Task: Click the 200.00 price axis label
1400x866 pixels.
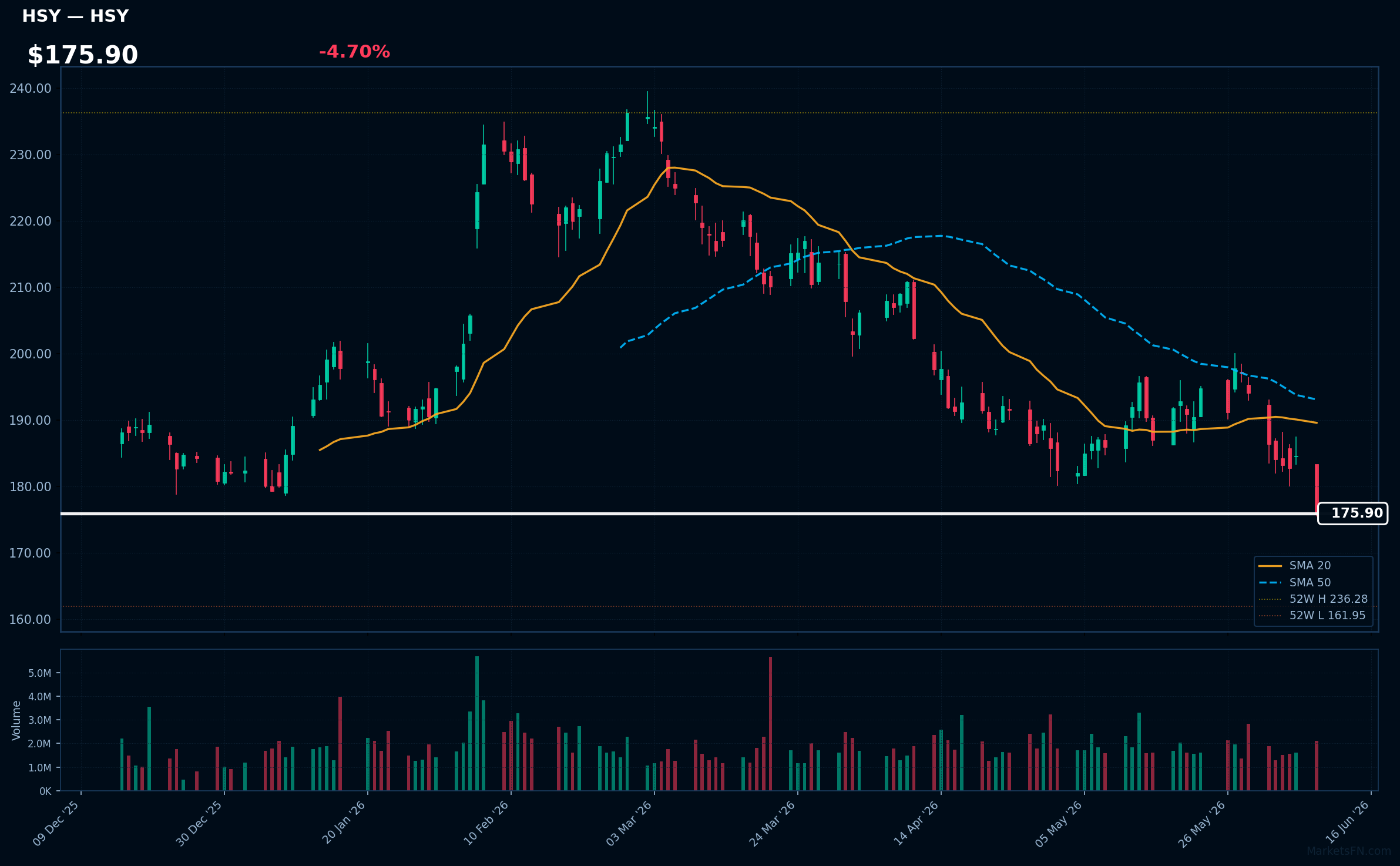Action: (x=31, y=354)
